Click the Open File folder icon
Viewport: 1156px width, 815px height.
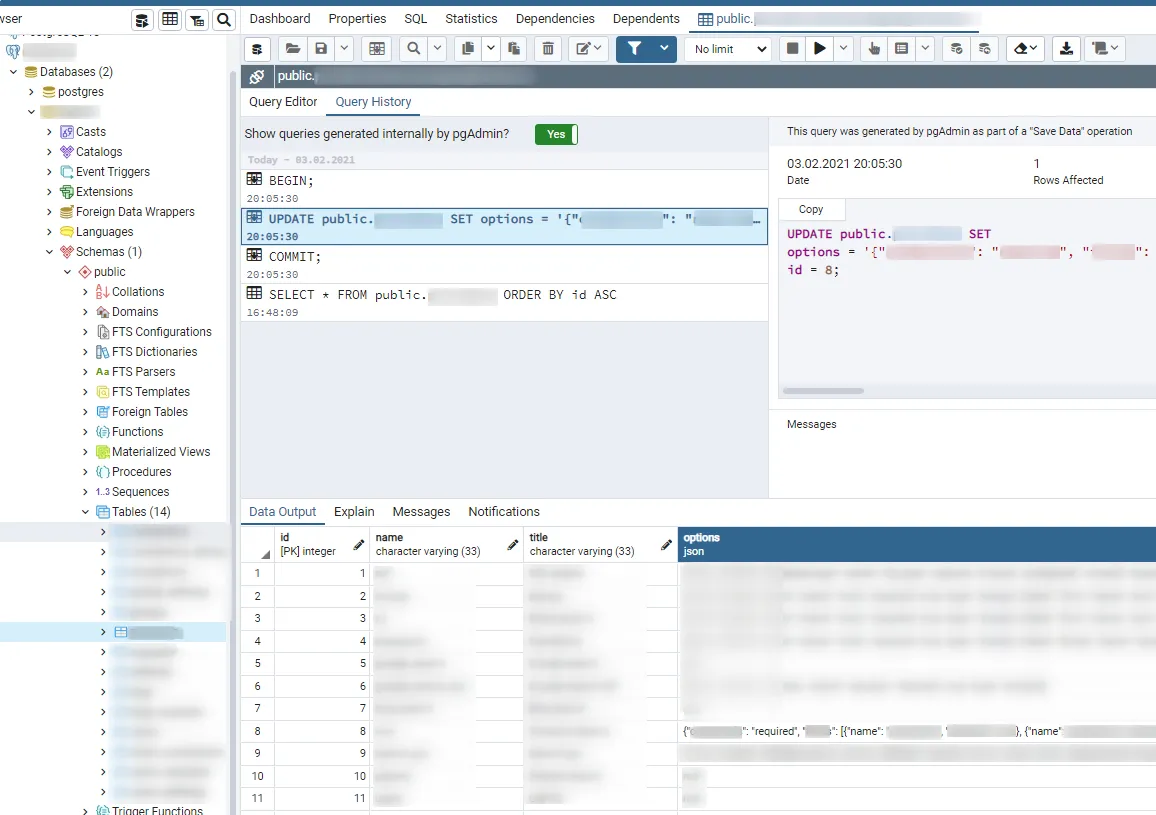[x=293, y=49]
